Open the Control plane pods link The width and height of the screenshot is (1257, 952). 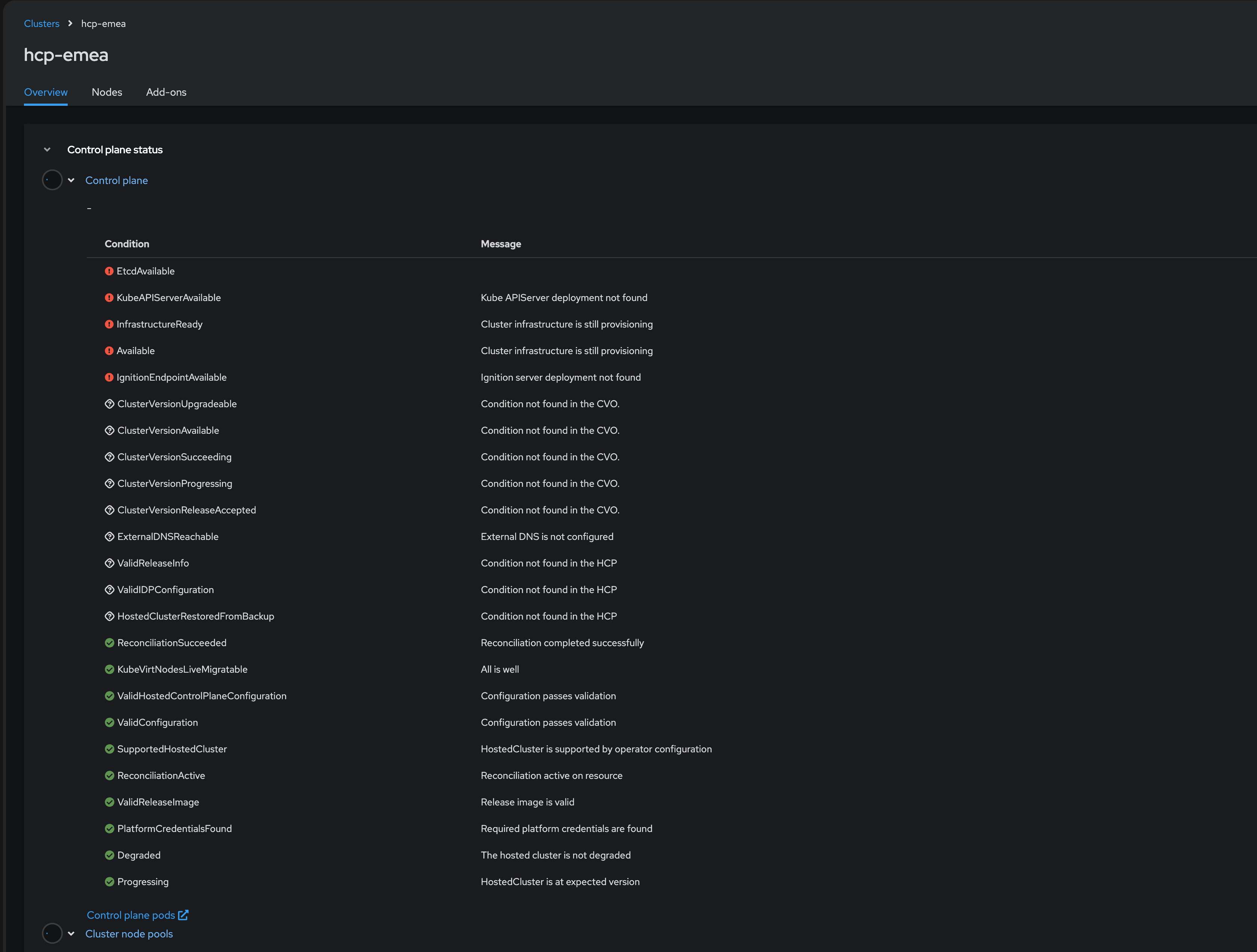[131, 915]
